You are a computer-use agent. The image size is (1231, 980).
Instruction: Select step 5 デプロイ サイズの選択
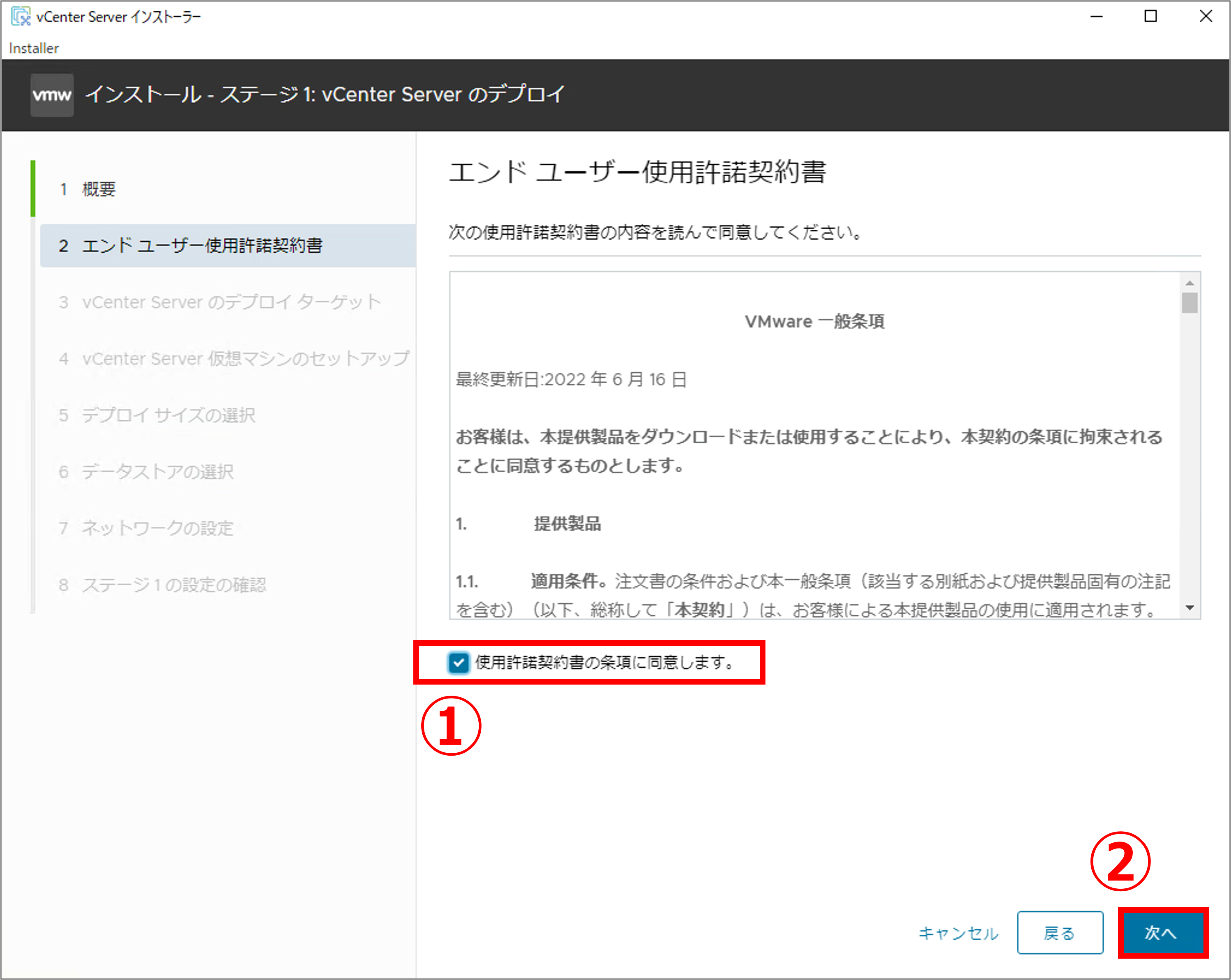click(228, 415)
